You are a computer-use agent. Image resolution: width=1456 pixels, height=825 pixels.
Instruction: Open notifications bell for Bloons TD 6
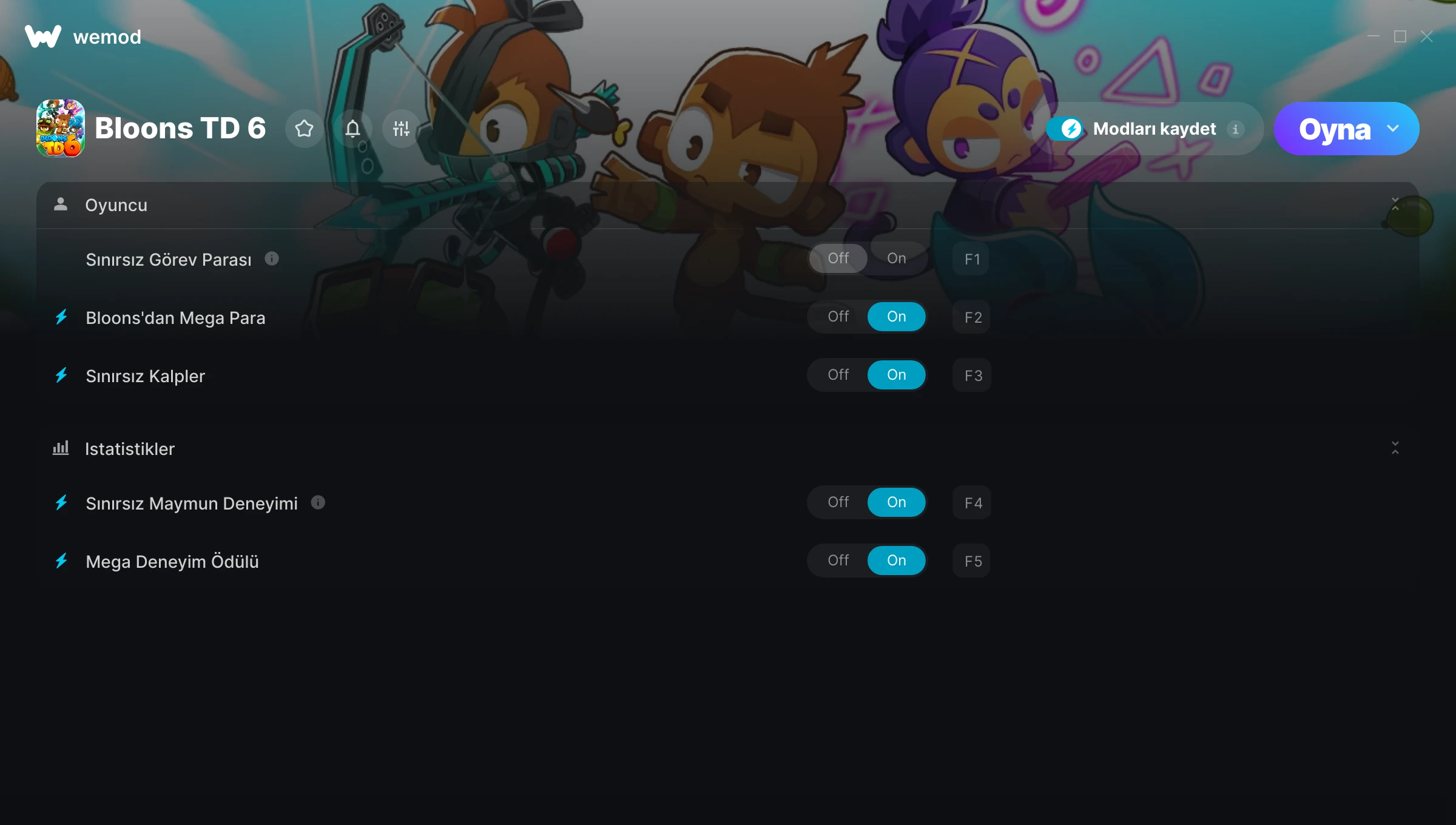353,129
